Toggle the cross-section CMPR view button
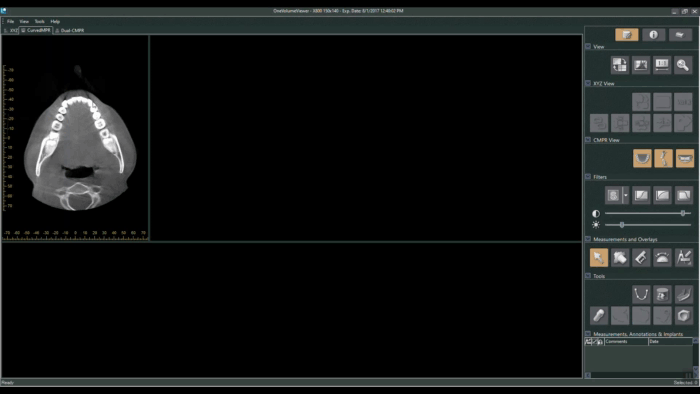 [x=663, y=158]
